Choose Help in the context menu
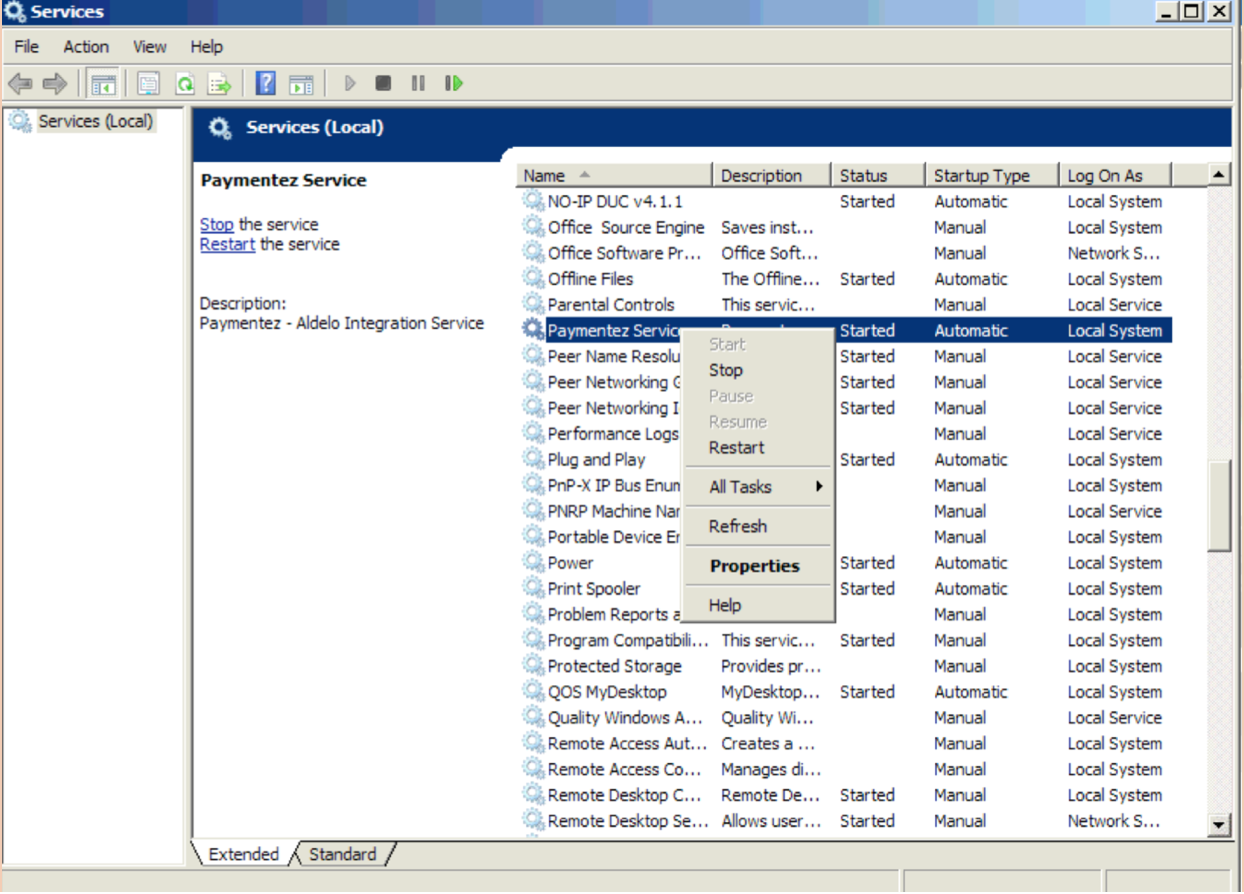Viewport: 1244px width, 894px height. click(x=757, y=605)
